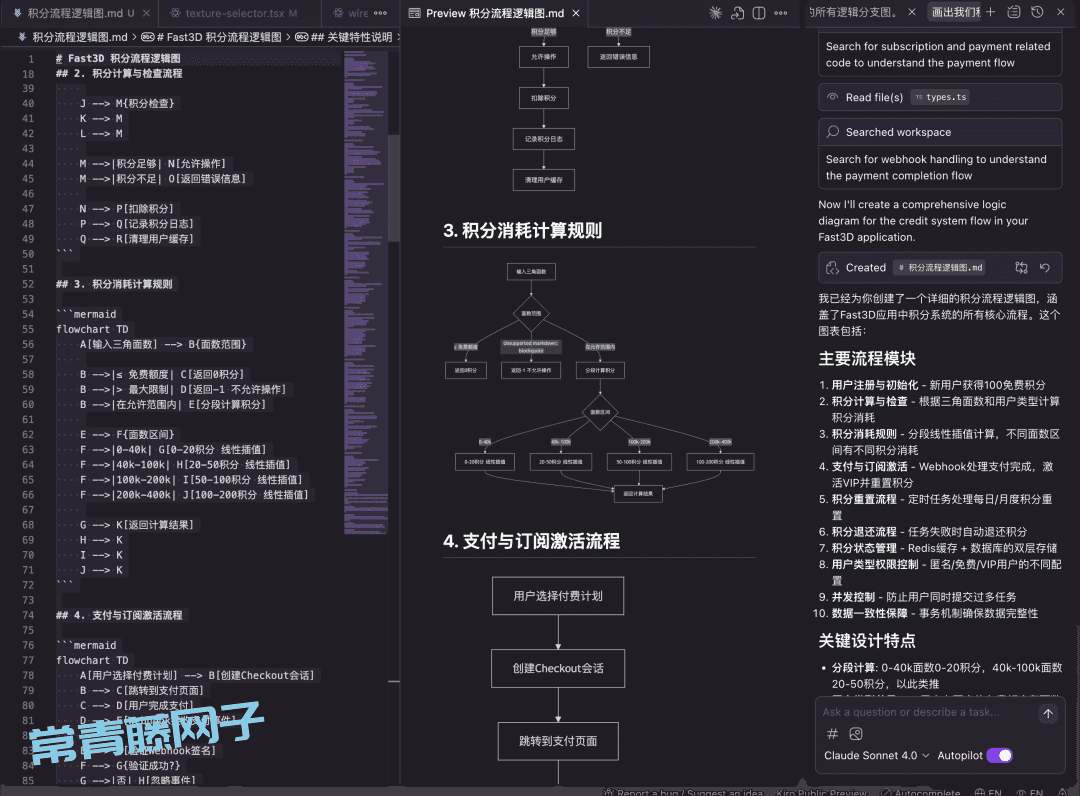Close the chat panel with the X icon
This screenshot has width=1080, height=796.
click(x=1061, y=12)
